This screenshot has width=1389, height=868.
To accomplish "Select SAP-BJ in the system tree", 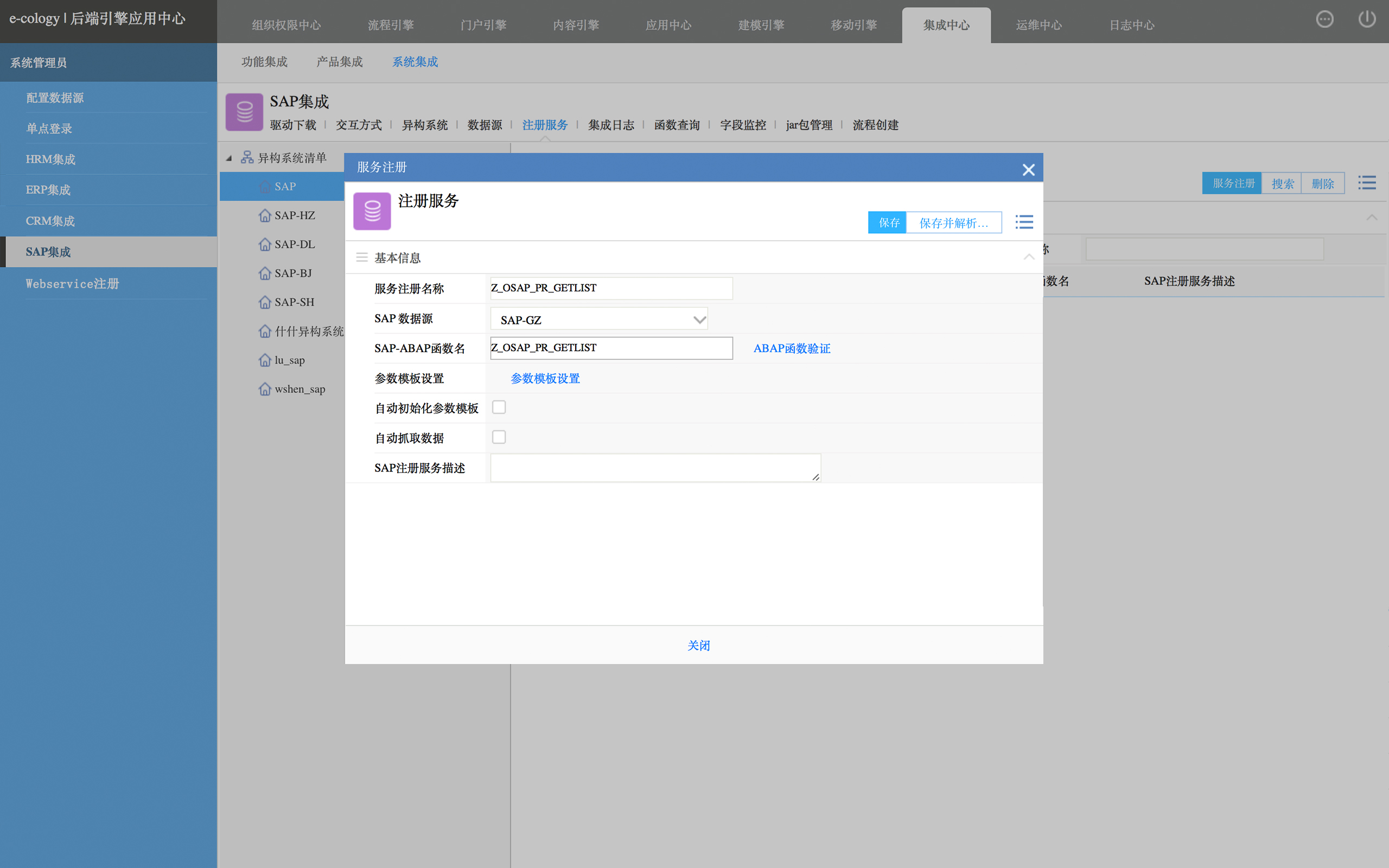I will click(x=293, y=273).
